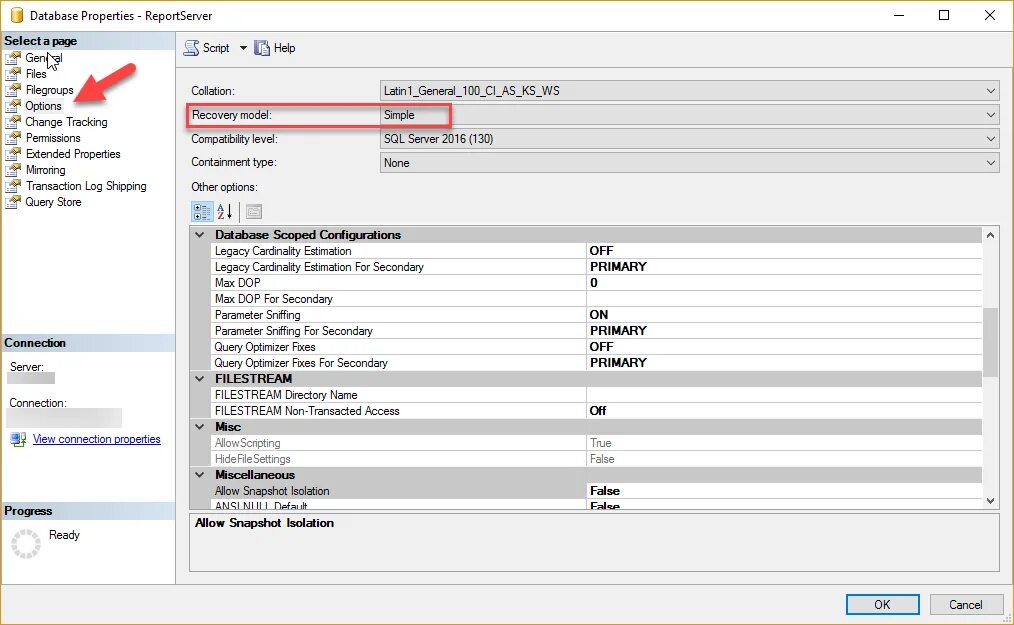Open the Containment type dropdown

pyautogui.click(x=689, y=163)
